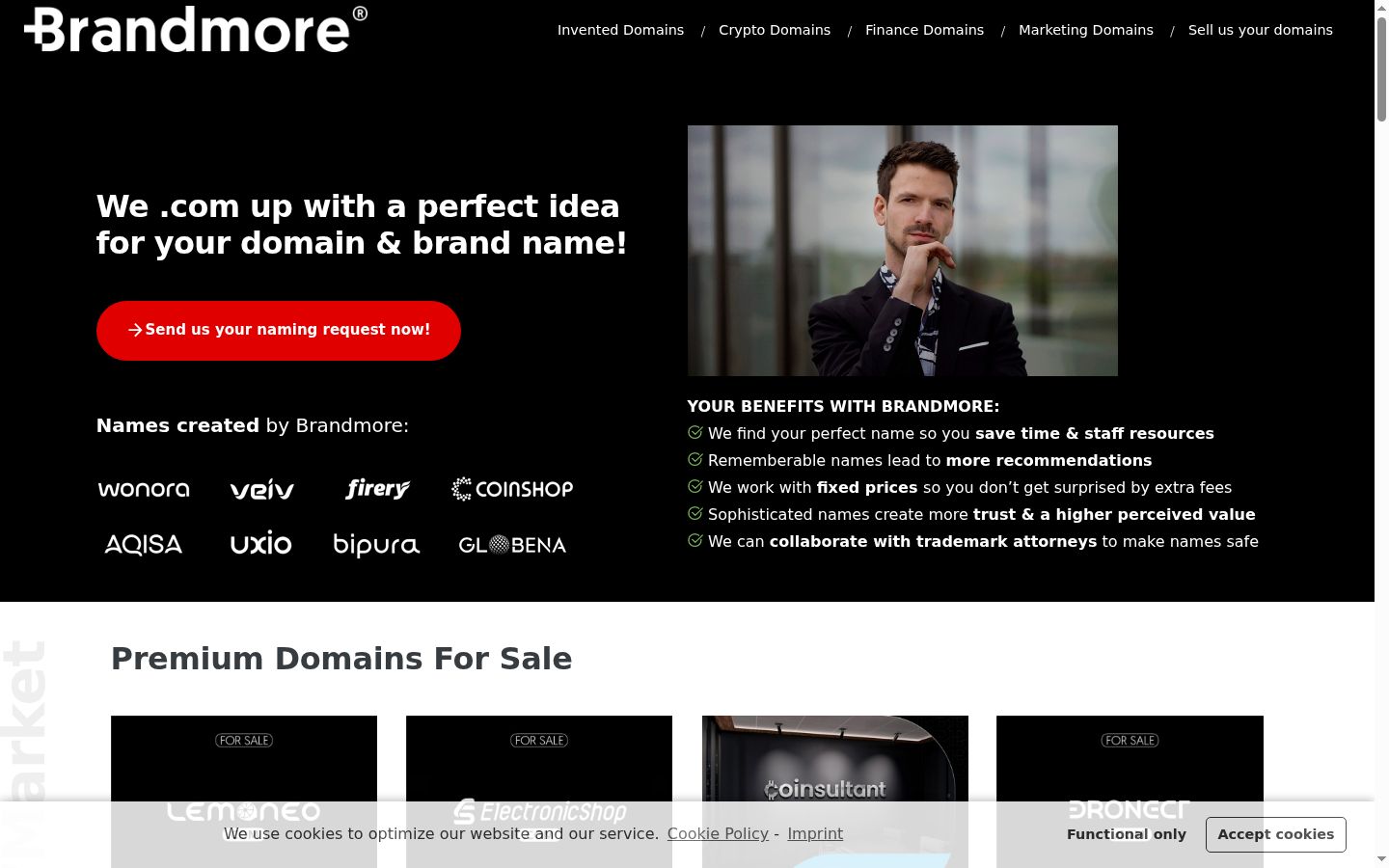Click the checkmark icon beside 'more recommendations'

695,459
